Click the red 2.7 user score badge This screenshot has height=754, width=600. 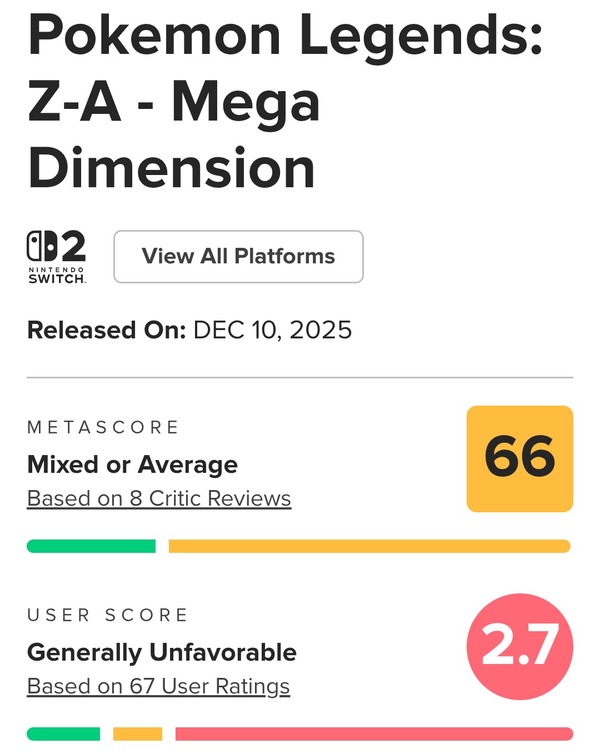point(520,647)
